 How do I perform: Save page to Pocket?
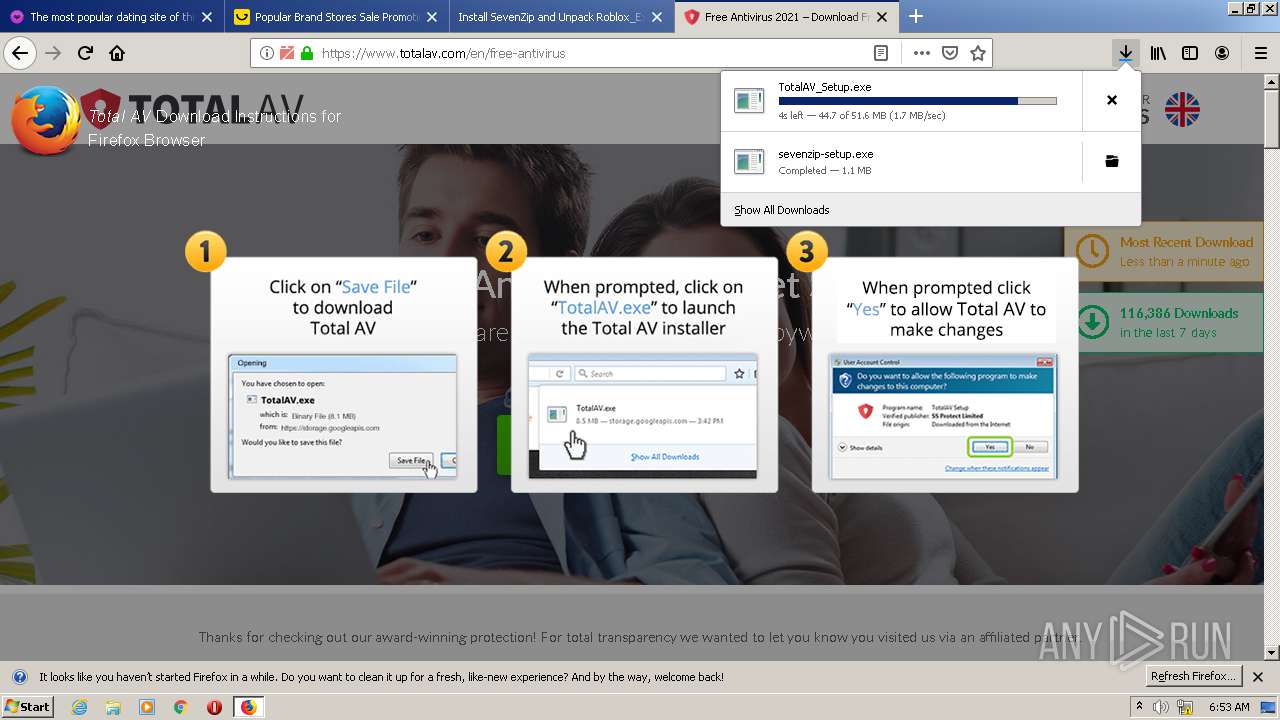coord(950,53)
